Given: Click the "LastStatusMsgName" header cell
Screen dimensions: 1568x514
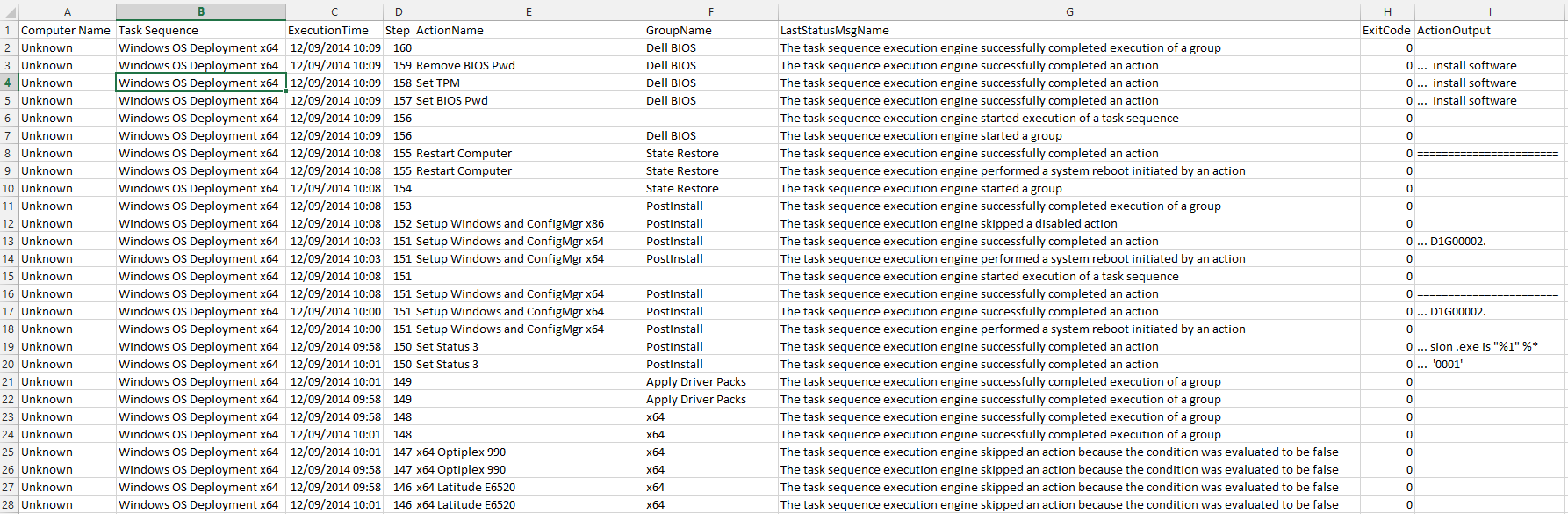Looking at the screenshot, I should pos(1068,30).
